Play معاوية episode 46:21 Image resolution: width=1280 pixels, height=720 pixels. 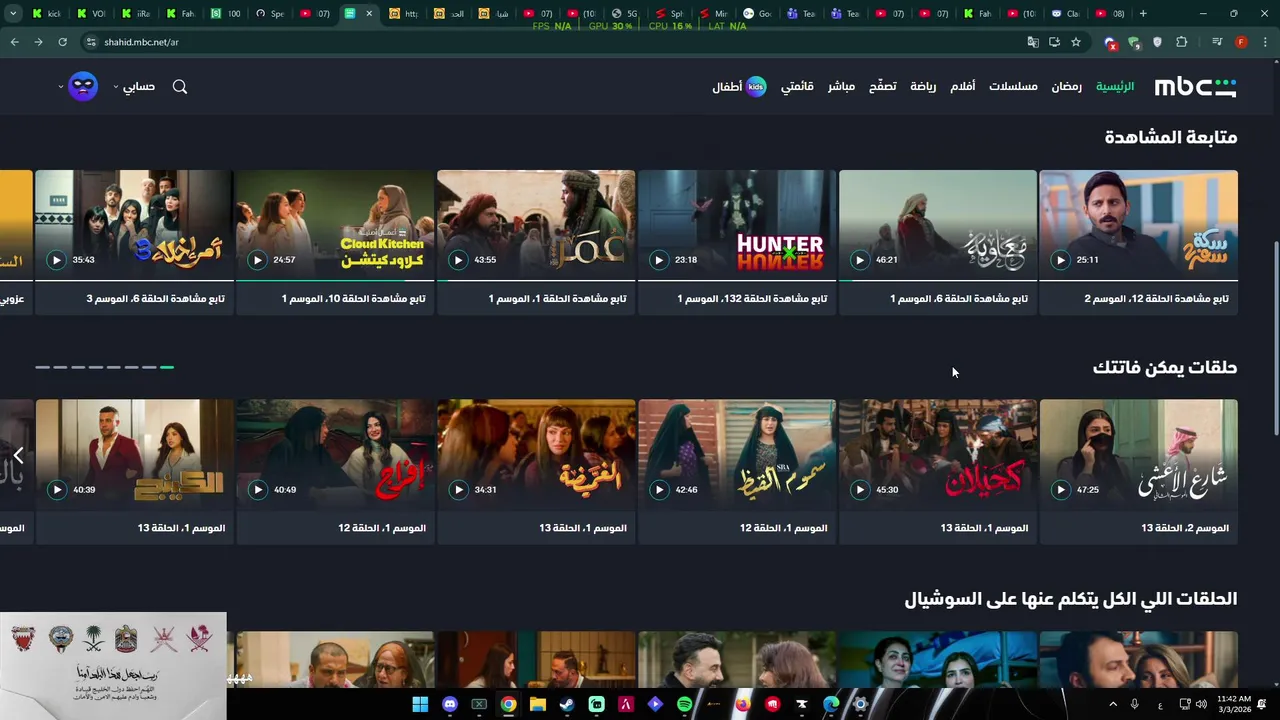(860, 260)
